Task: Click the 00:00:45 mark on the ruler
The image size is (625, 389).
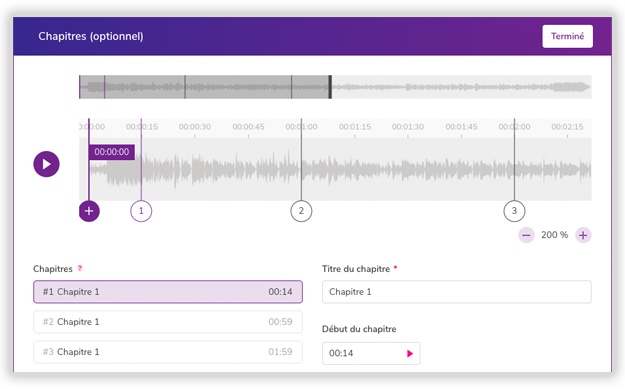Action: 248,127
